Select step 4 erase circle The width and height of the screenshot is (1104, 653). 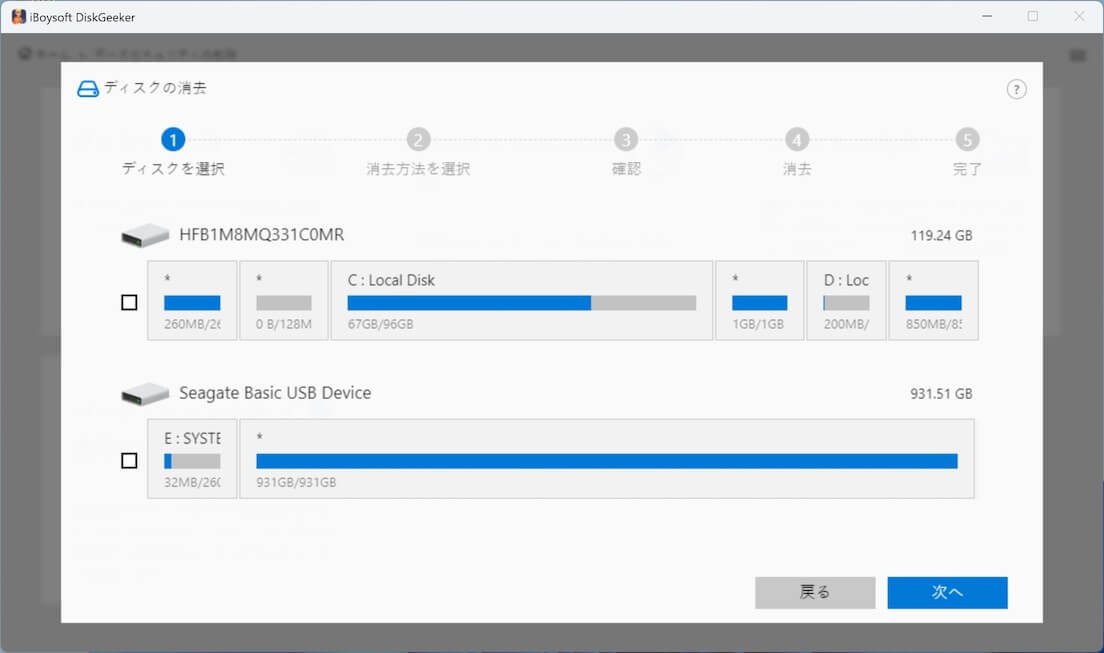point(797,139)
